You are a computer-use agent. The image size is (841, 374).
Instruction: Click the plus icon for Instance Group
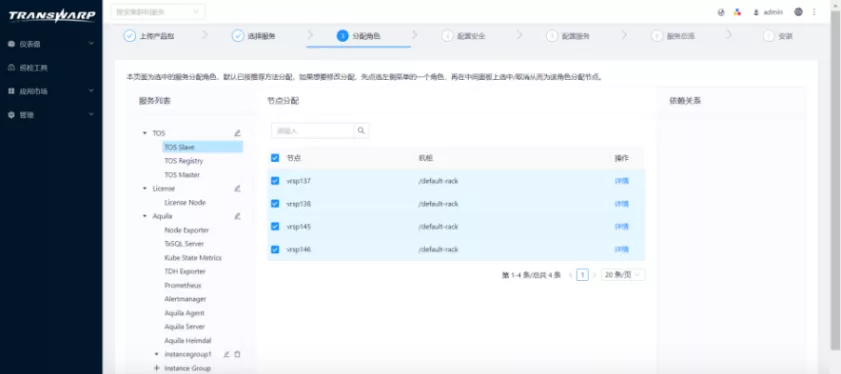pyautogui.click(x=157, y=368)
